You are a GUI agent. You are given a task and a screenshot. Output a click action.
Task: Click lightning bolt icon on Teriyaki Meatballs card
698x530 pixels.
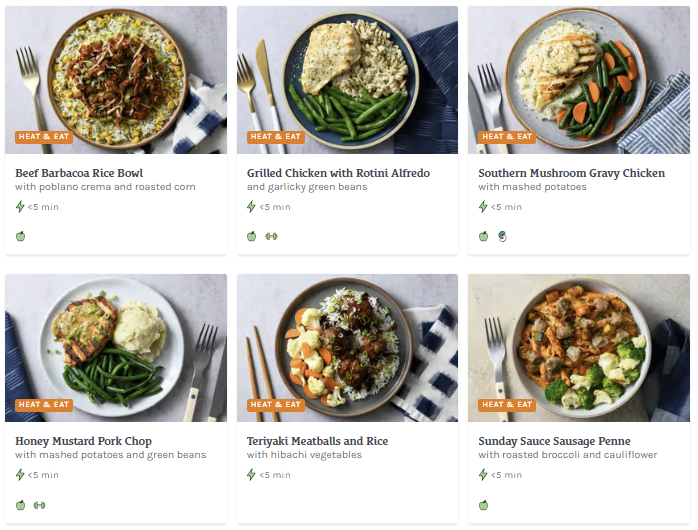[252, 475]
